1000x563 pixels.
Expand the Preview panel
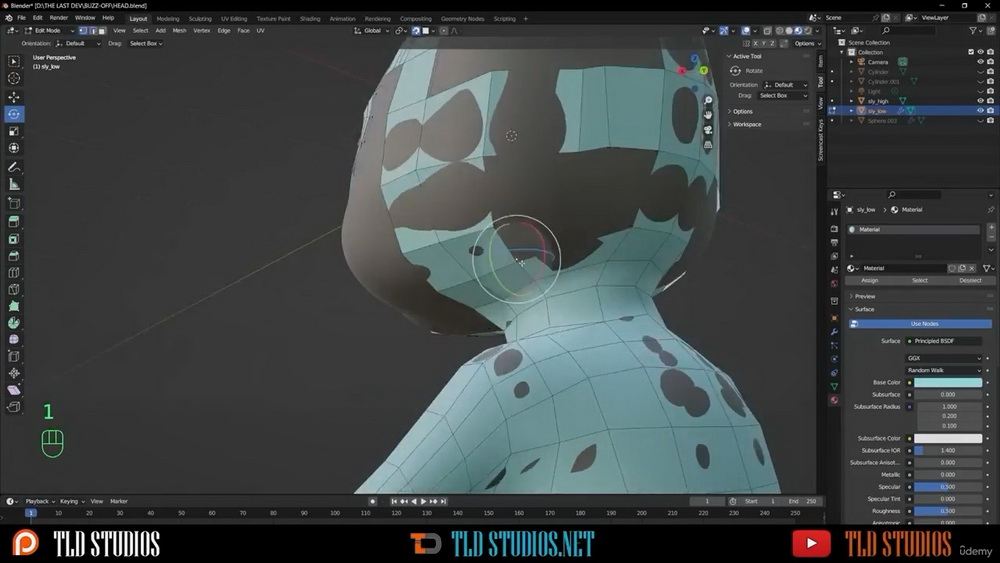(x=864, y=296)
